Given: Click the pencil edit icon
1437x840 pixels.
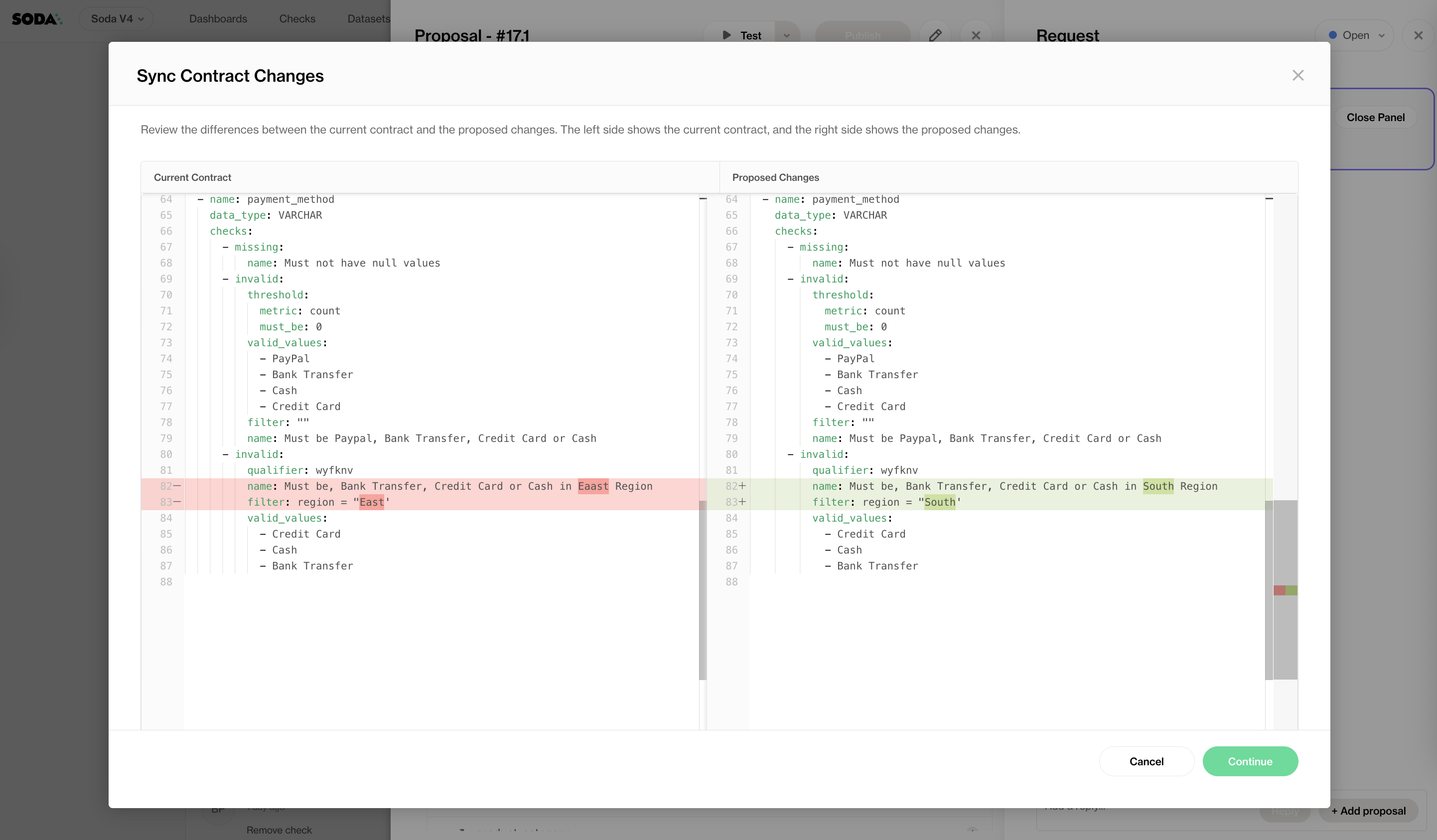Looking at the screenshot, I should click(935, 35).
